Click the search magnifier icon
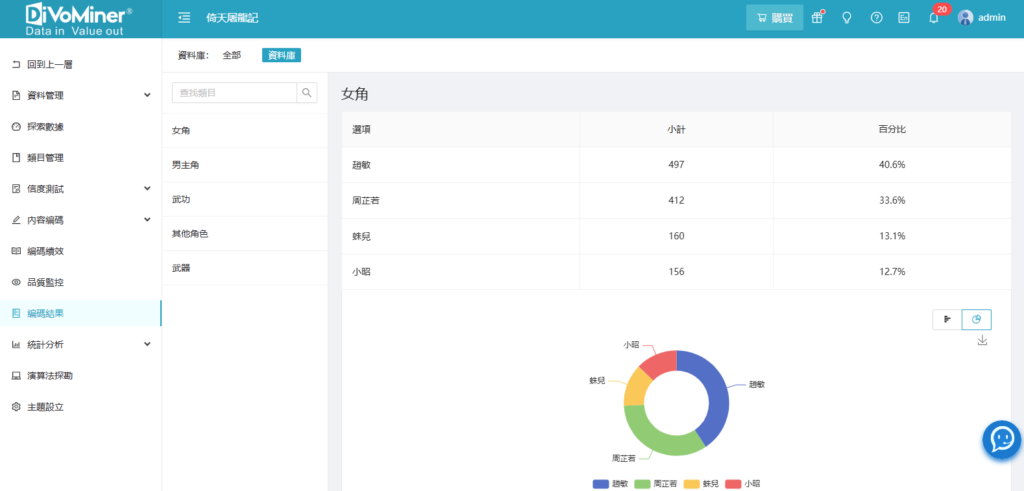This screenshot has width=1024, height=491. (x=307, y=93)
